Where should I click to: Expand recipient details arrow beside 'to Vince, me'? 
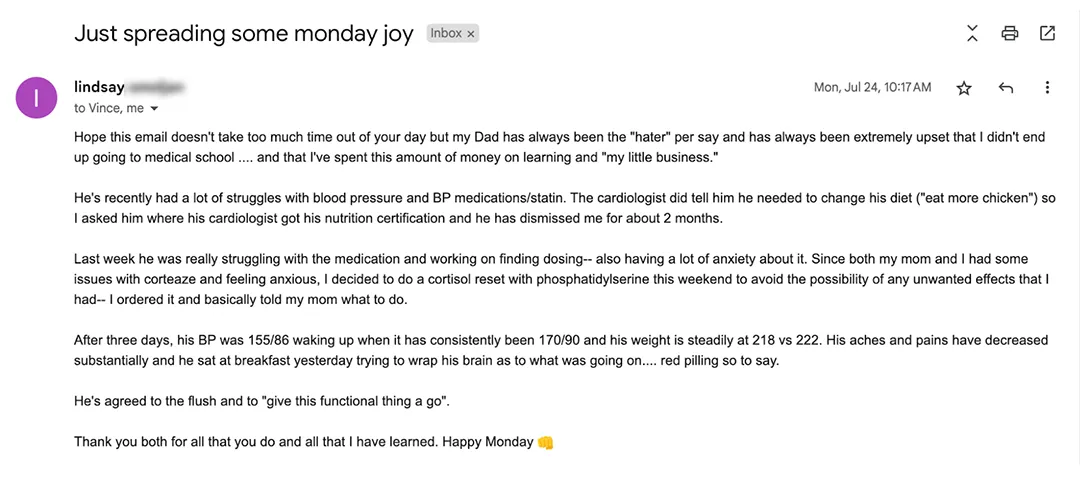click(154, 109)
